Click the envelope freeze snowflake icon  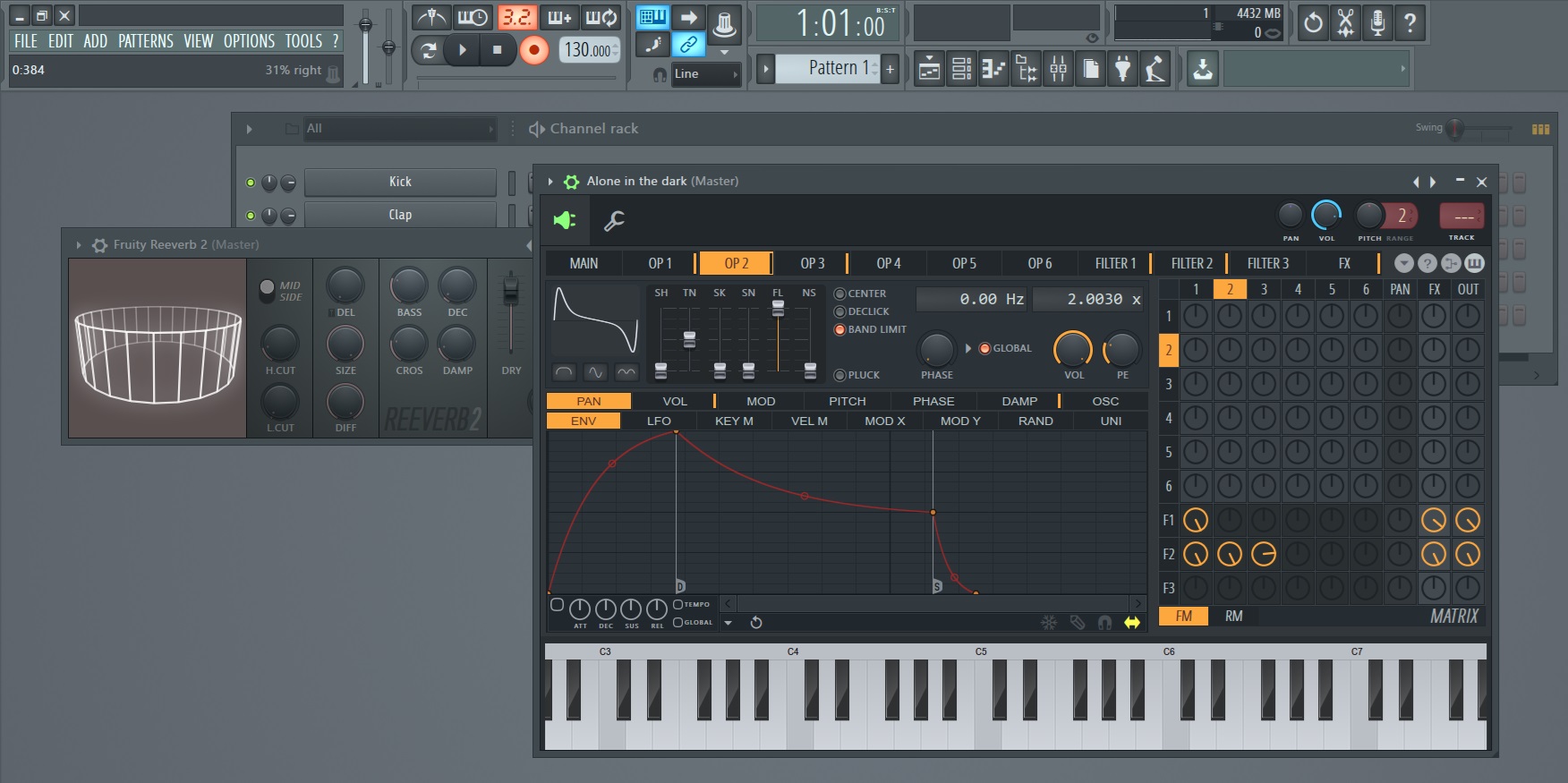coord(1049,622)
